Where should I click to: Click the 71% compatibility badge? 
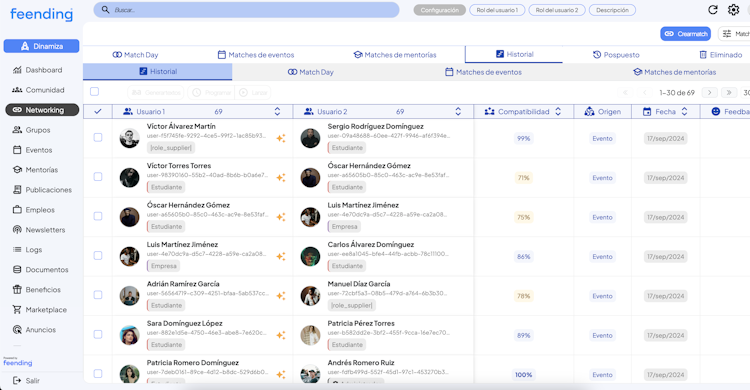pyautogui.click(x=524, y=178)
